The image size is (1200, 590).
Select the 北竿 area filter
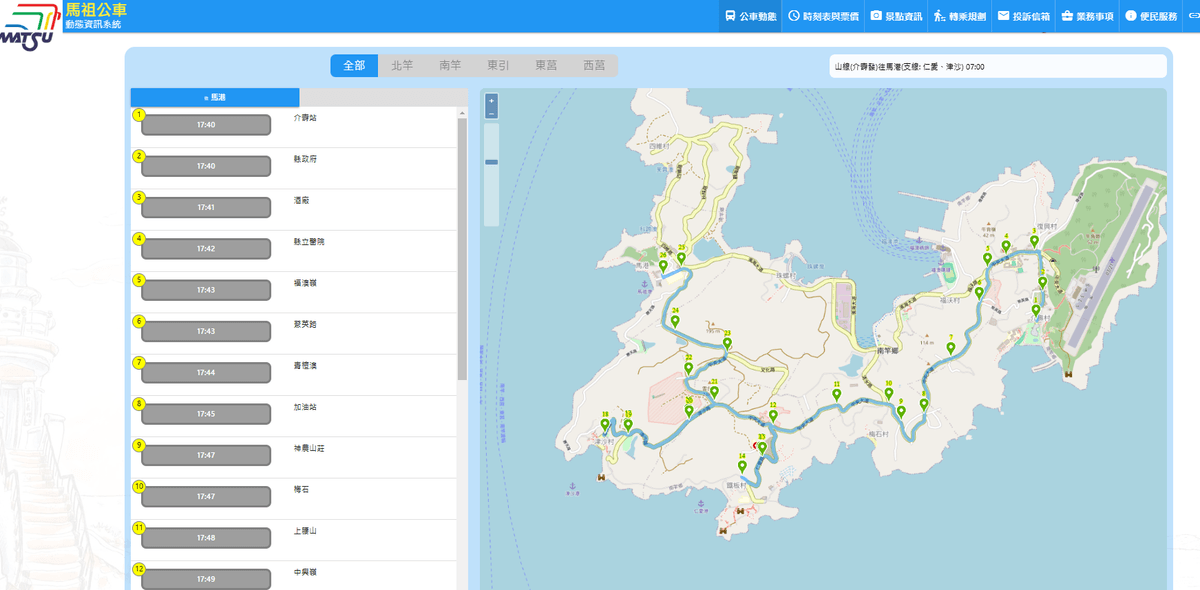(402, 65)
